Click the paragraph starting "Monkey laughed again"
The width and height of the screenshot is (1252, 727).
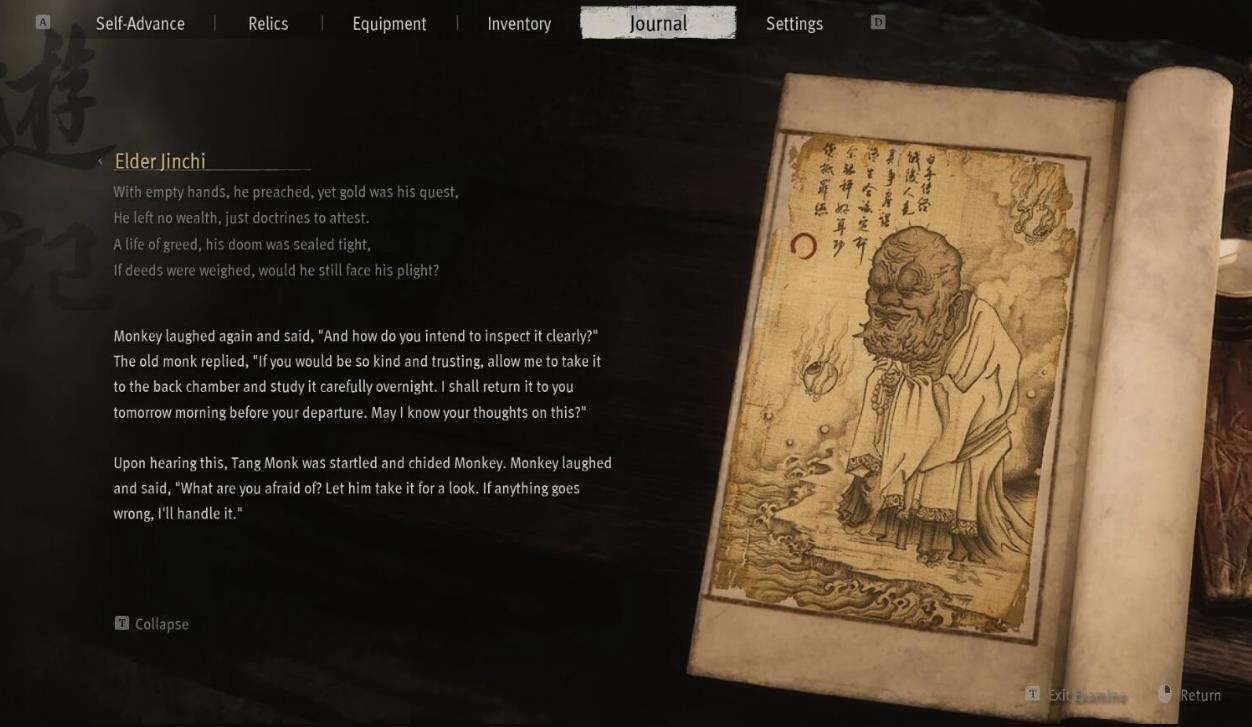357,374
